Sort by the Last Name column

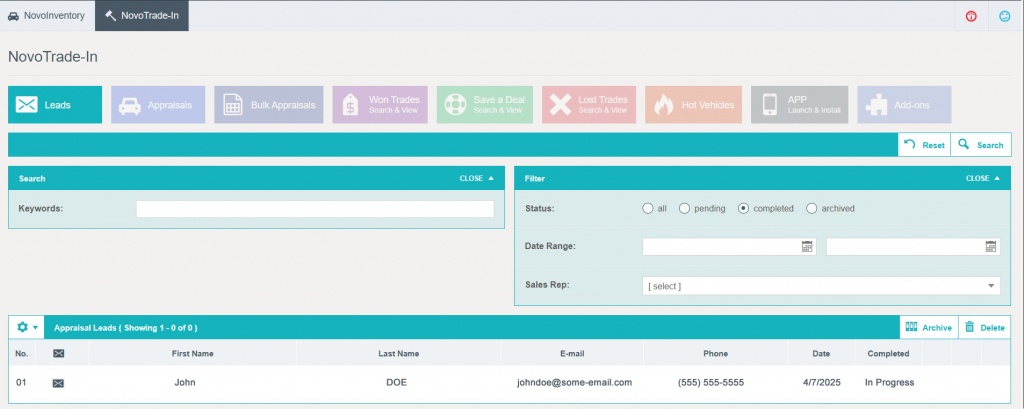tap(399, 353)
